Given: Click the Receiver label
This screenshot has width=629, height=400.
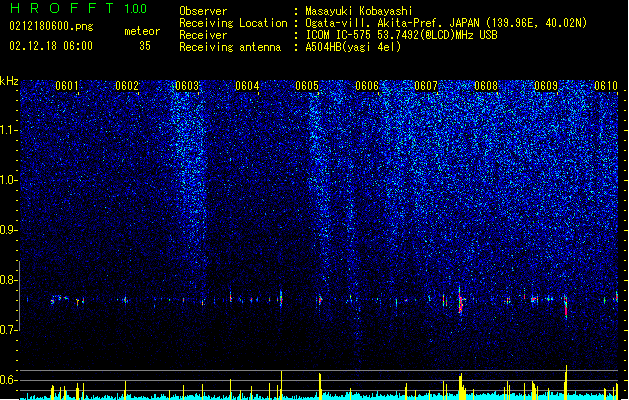Looking at the screenshot, I should tap(203, 35).
